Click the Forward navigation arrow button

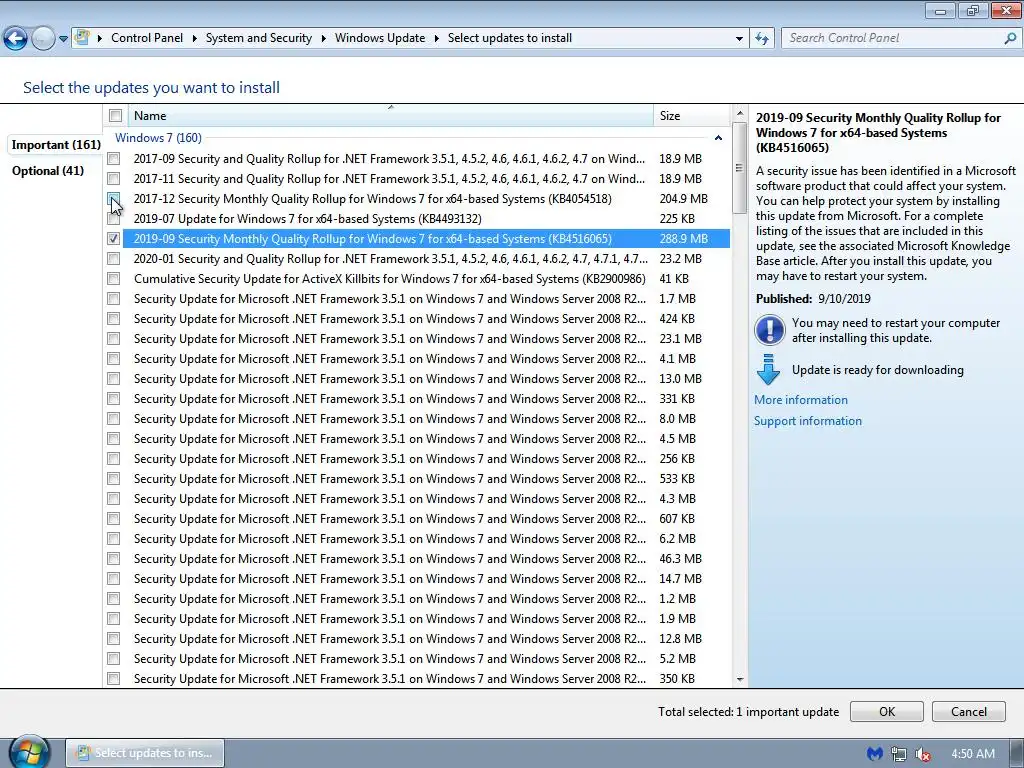[43, 39]
